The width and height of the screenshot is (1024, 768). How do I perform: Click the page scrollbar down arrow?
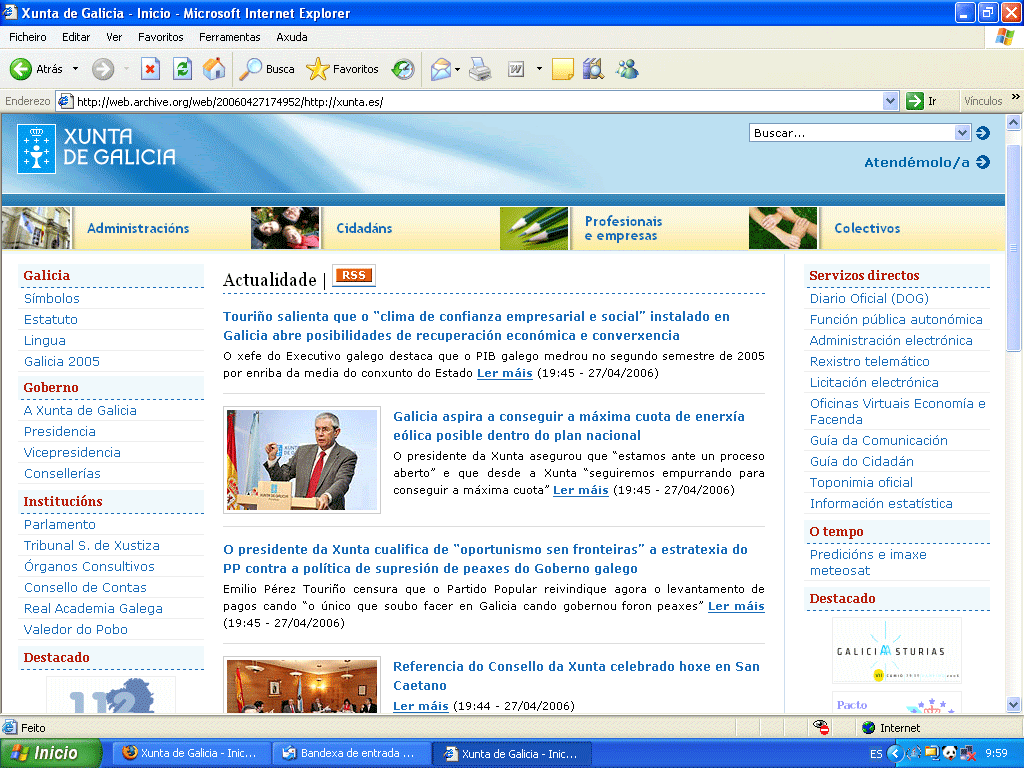[1013, 704]
